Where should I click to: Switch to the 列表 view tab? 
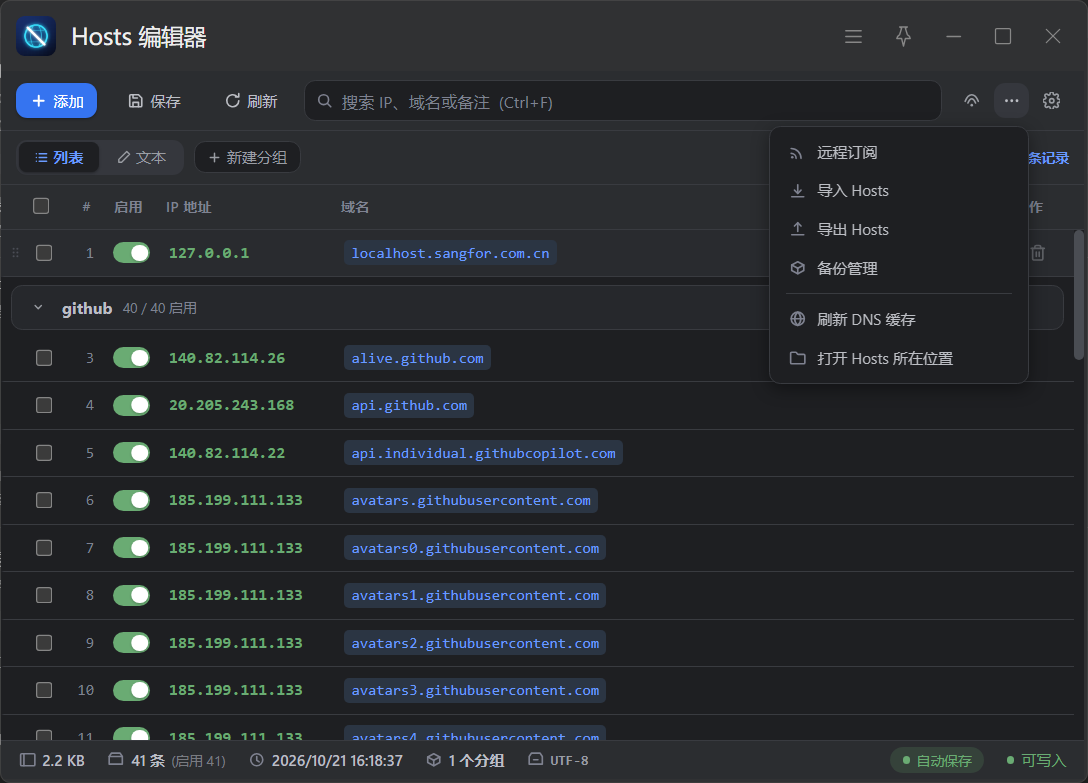[59, 158]
